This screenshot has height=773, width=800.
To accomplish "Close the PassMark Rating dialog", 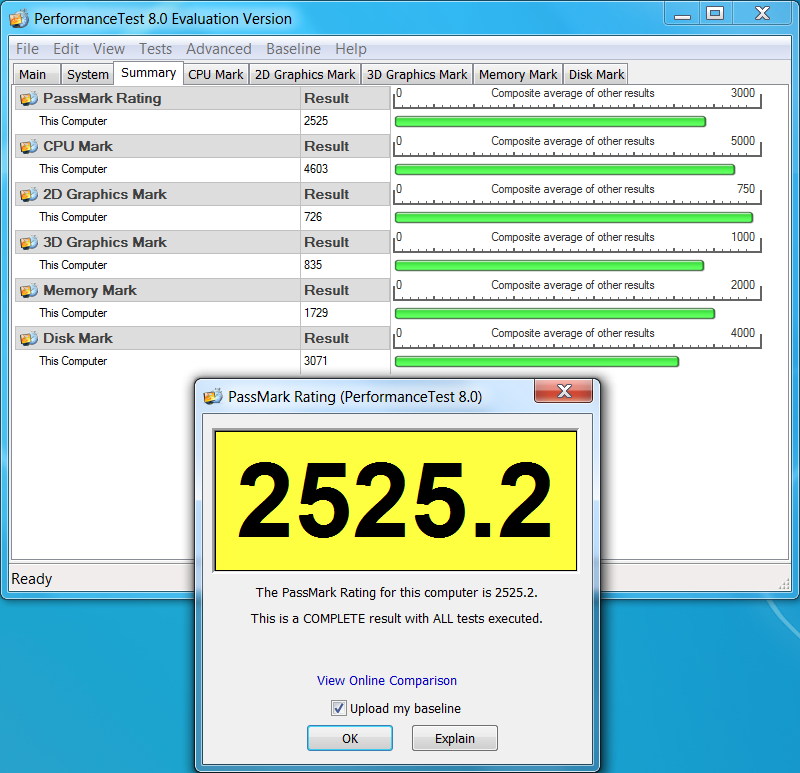I will [x=563, y=391].
